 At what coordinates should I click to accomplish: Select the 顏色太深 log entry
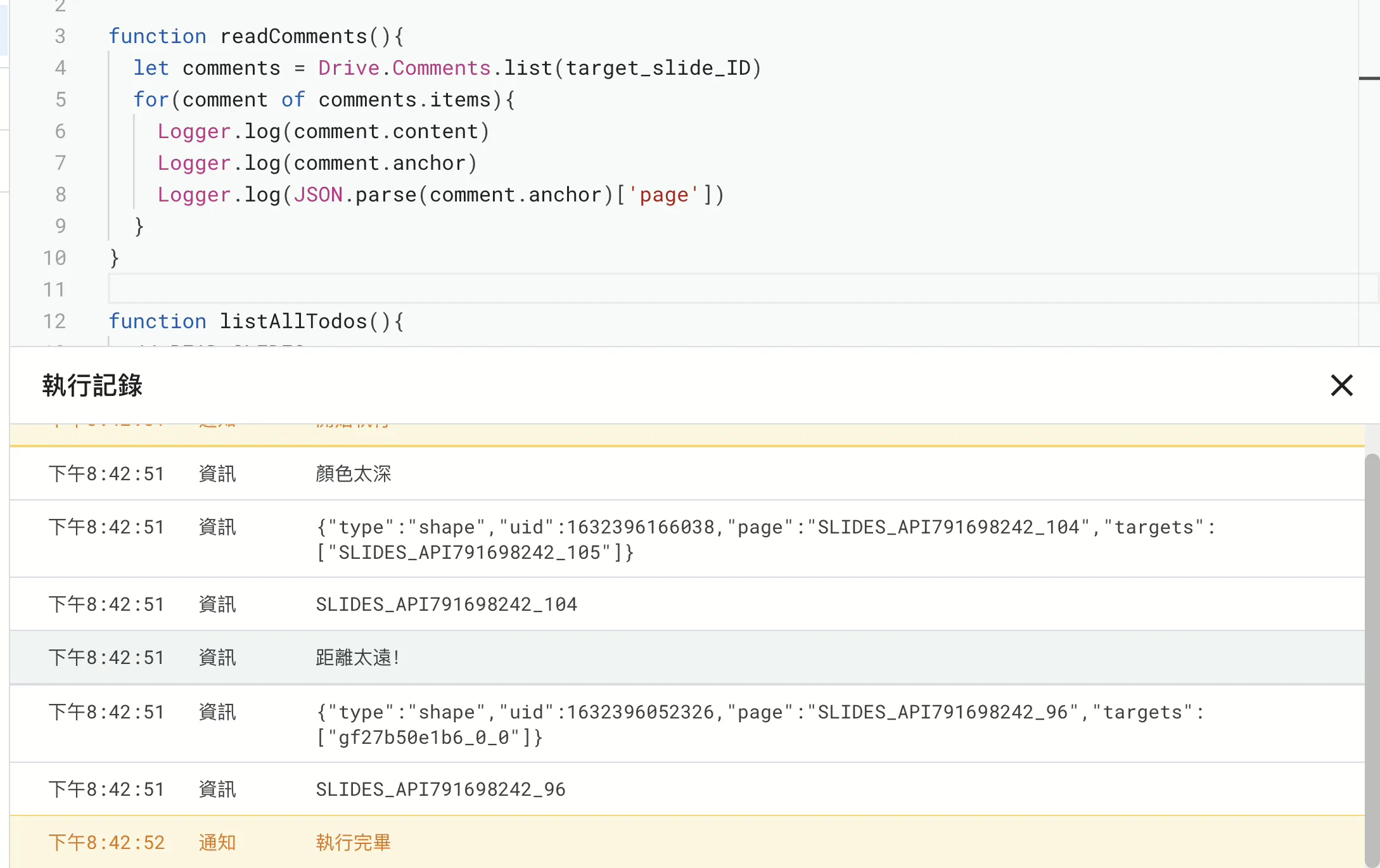(x=354, y=473)
